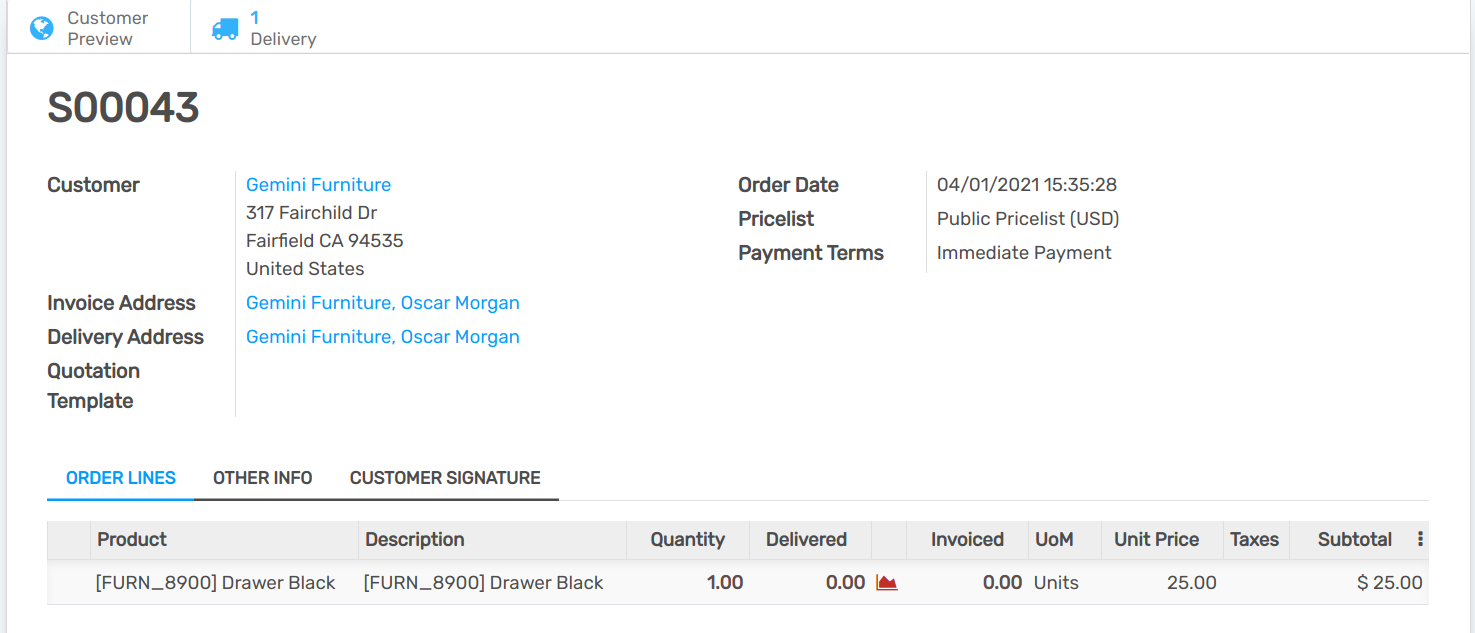The width and height of the screenshot is (1475, 633).
Task: Open the Customer Signature tab
Action: point(445,478)
